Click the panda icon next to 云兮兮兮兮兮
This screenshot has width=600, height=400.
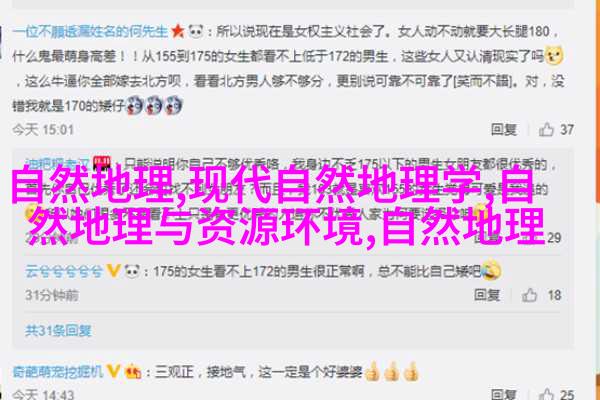132,271
